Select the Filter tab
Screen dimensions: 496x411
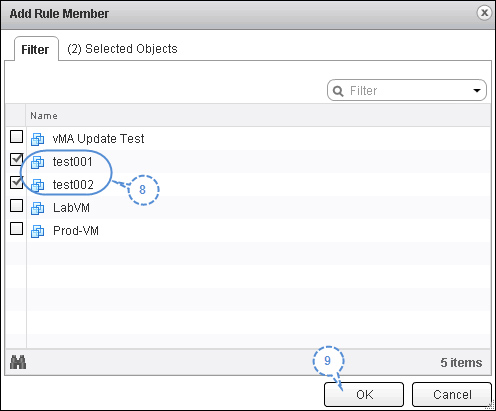pos(35,49)
